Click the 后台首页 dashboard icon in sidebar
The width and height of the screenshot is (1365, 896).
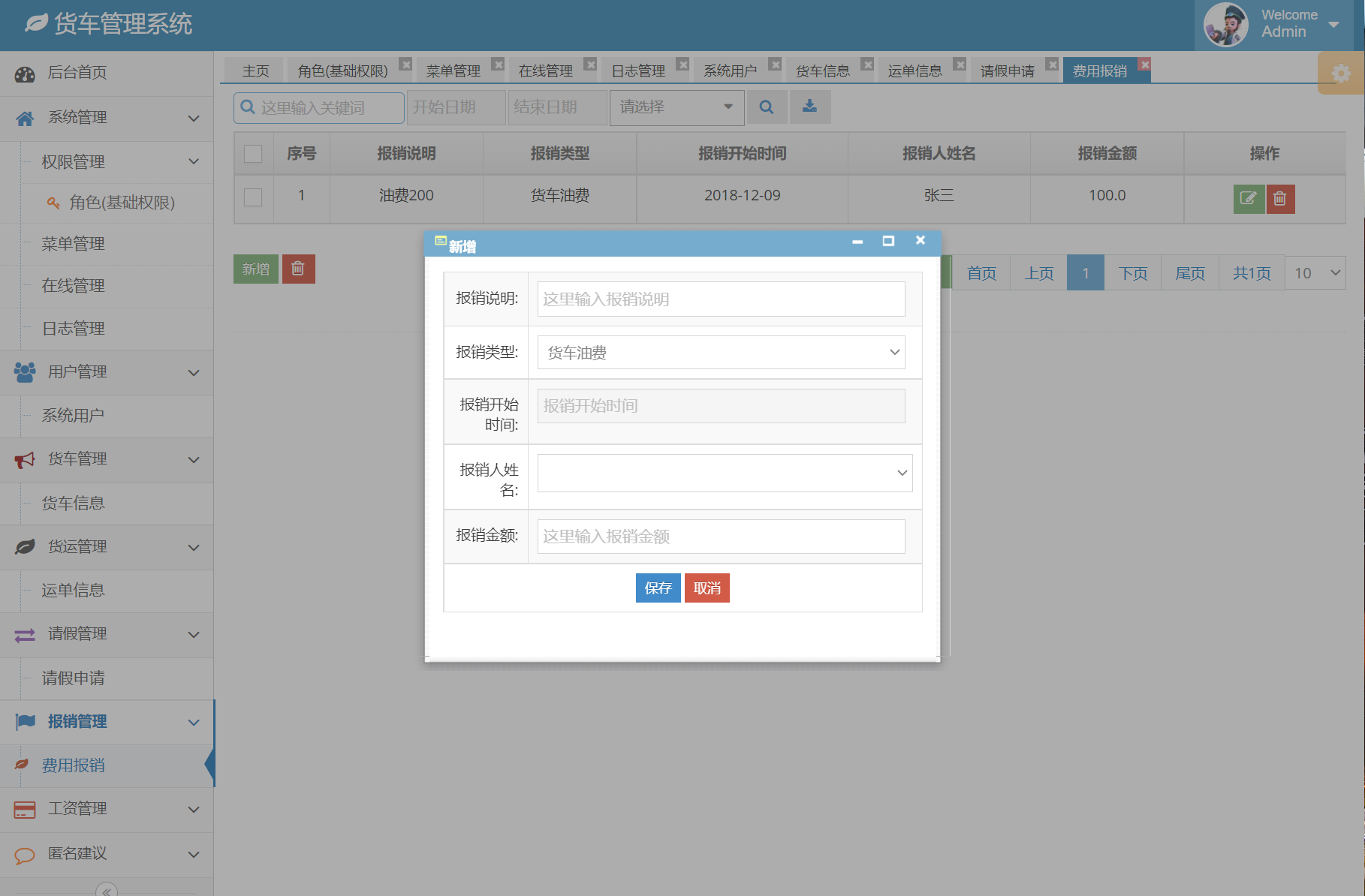(25, 73)
